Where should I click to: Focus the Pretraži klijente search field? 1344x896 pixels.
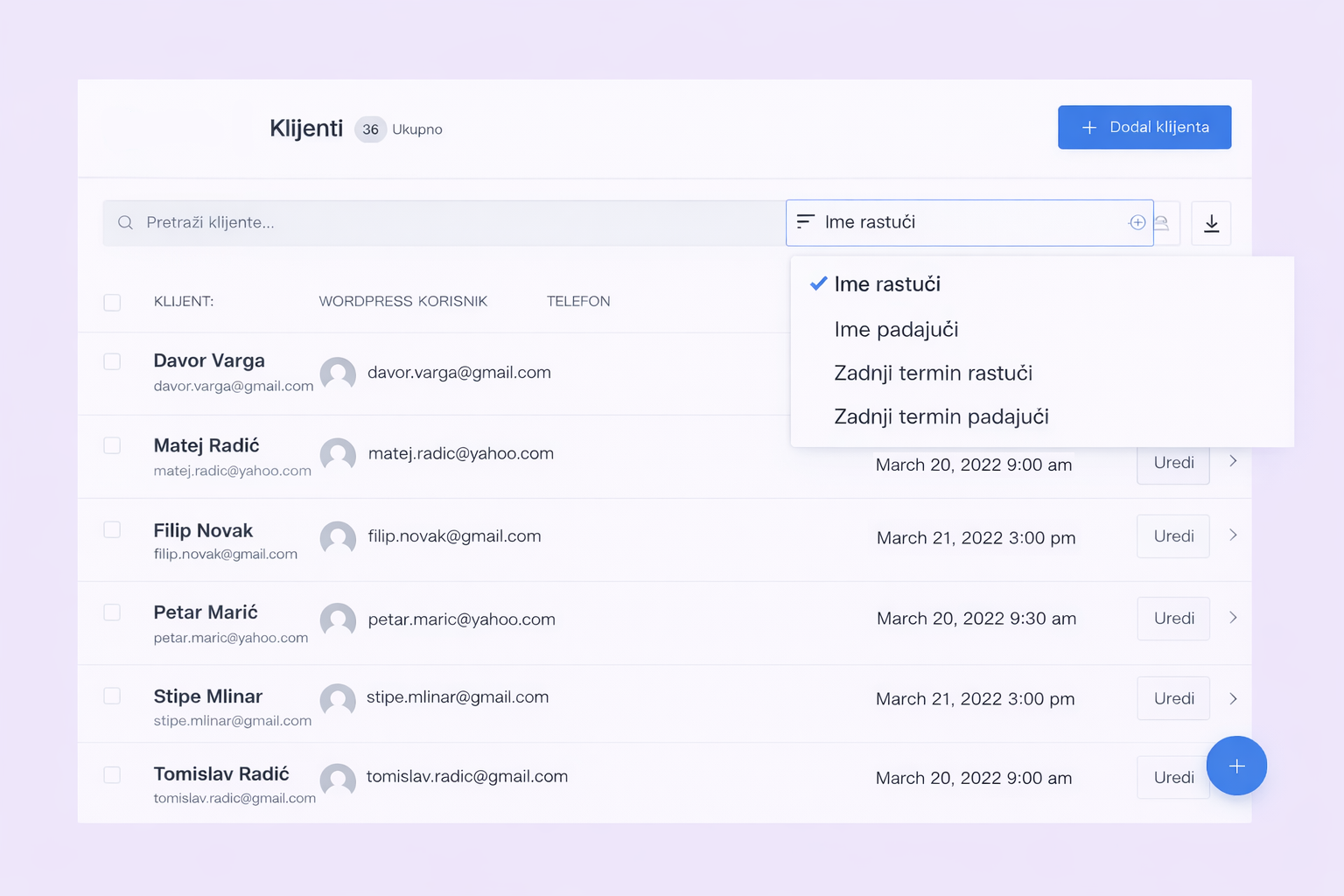pyautogui.click(x=444, y=223)
